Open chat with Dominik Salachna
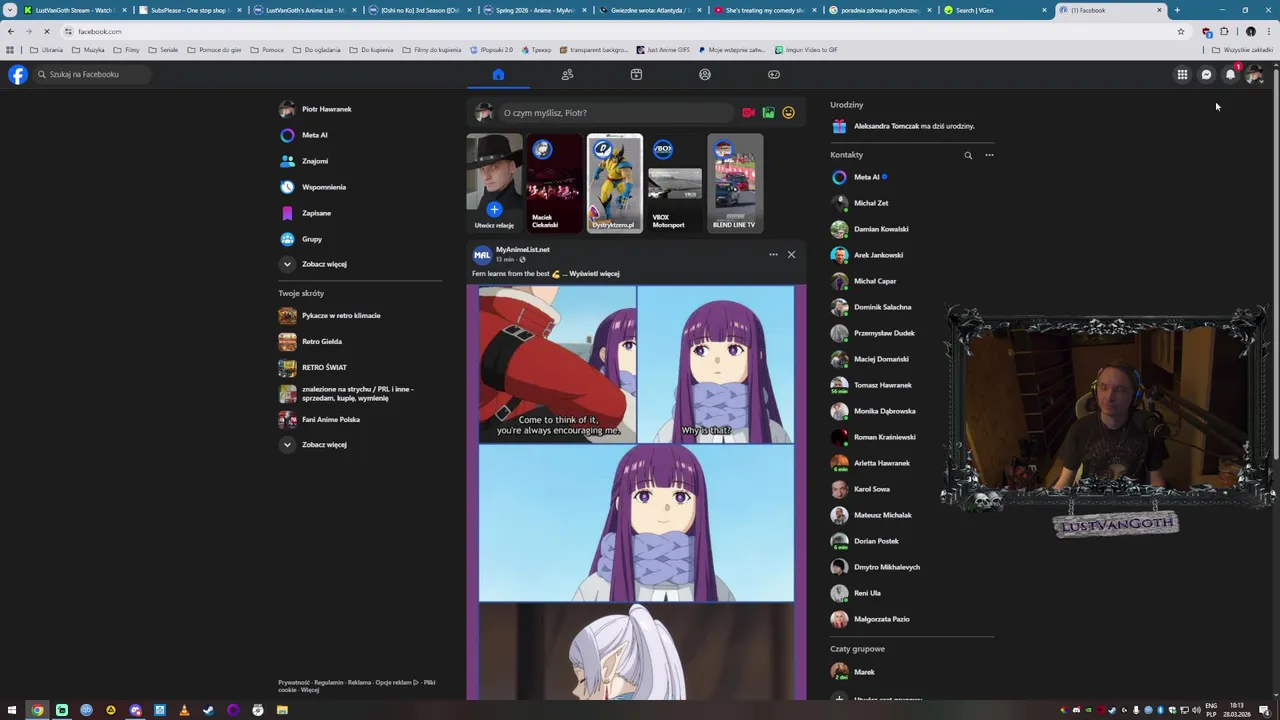Image resolution: width=1280 pixels, height=720 pixels. [912, 307]
